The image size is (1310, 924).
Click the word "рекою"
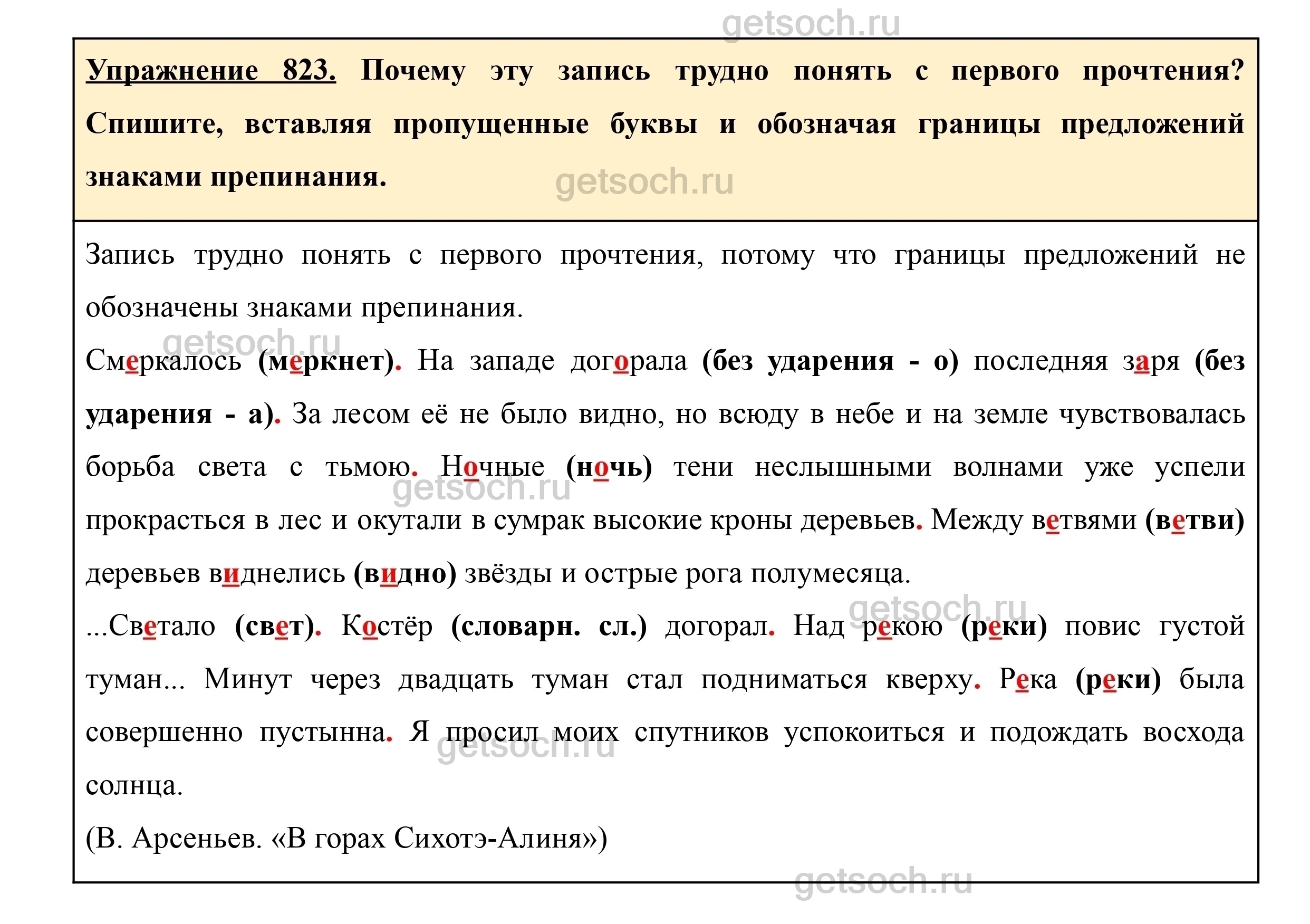tap(901, 627)
